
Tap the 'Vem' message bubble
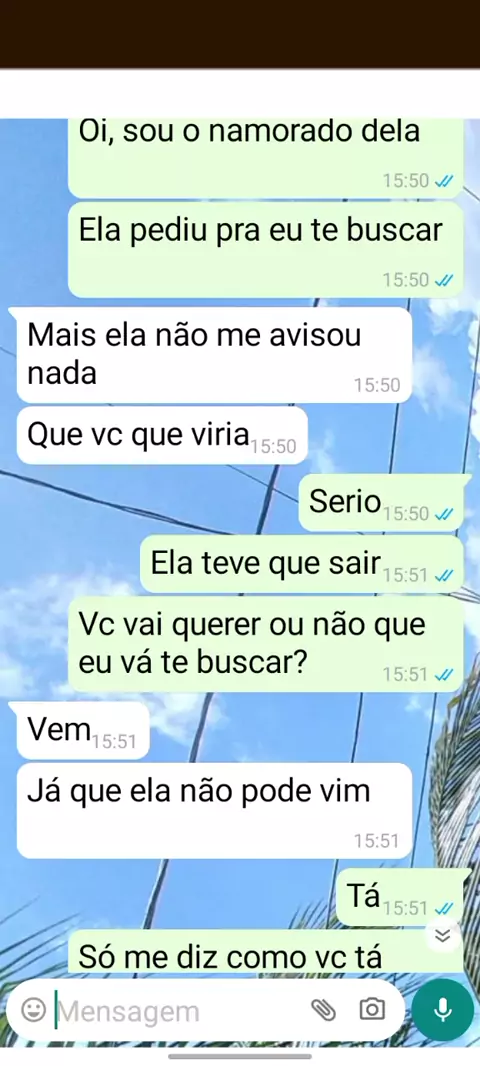tap(82, 731)
